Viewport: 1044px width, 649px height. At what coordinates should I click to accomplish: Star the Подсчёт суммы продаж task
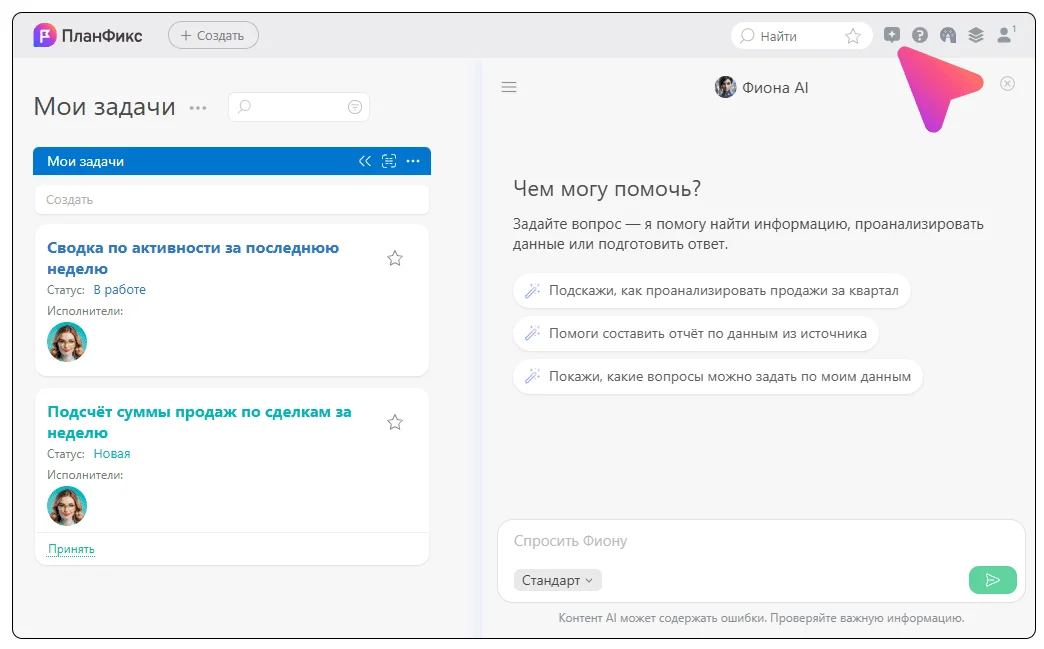[395, 422]
